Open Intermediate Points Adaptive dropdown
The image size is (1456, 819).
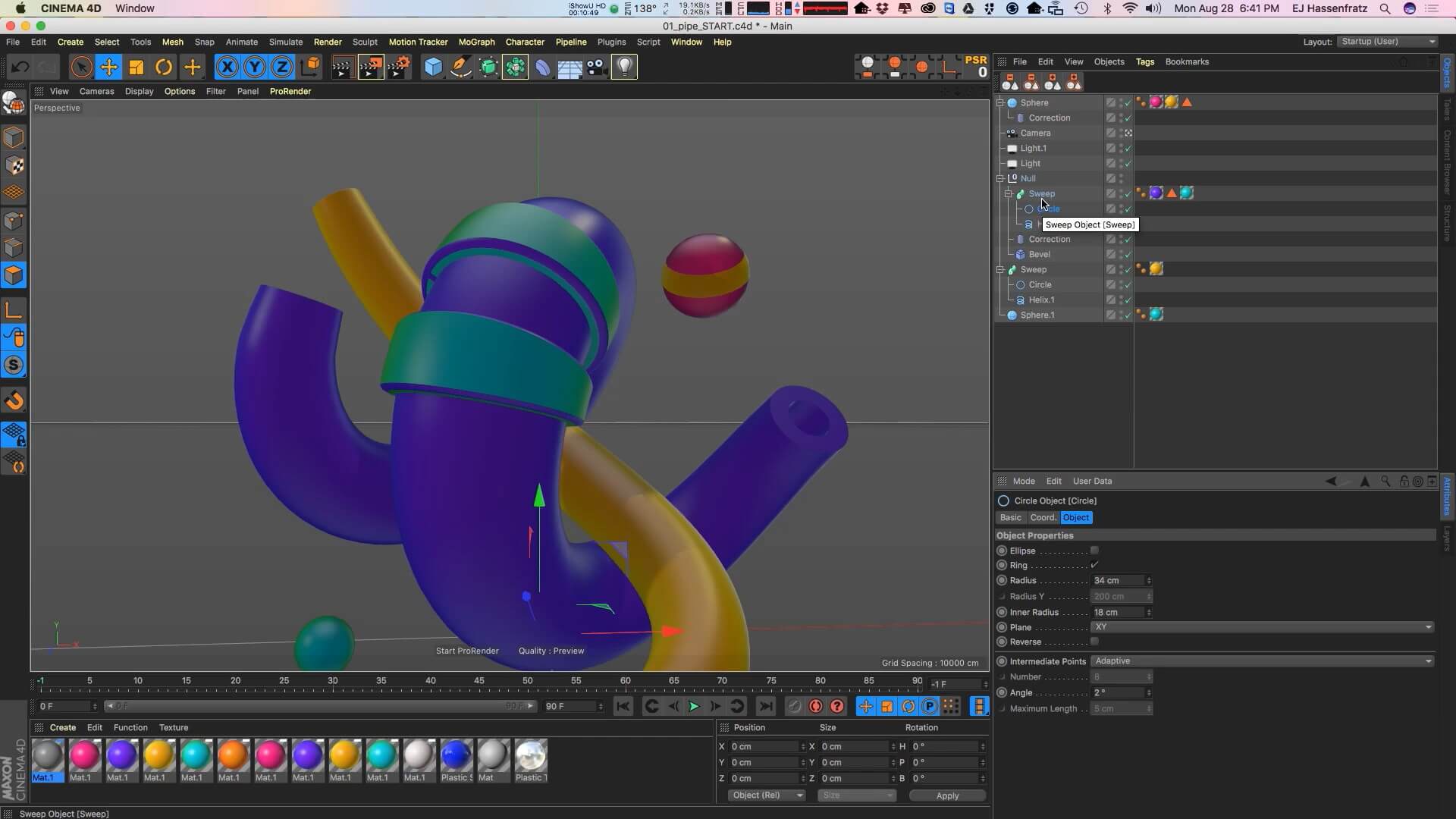1262,661
